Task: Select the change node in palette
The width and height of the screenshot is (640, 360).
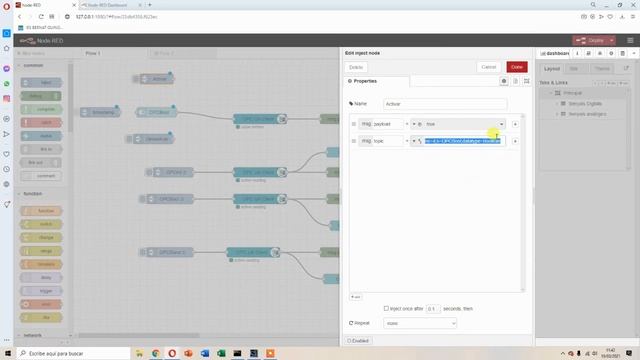Action: (41, 238)
